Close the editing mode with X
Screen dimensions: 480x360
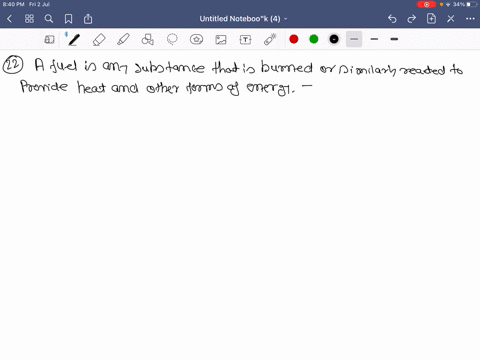tap(451, 19)
